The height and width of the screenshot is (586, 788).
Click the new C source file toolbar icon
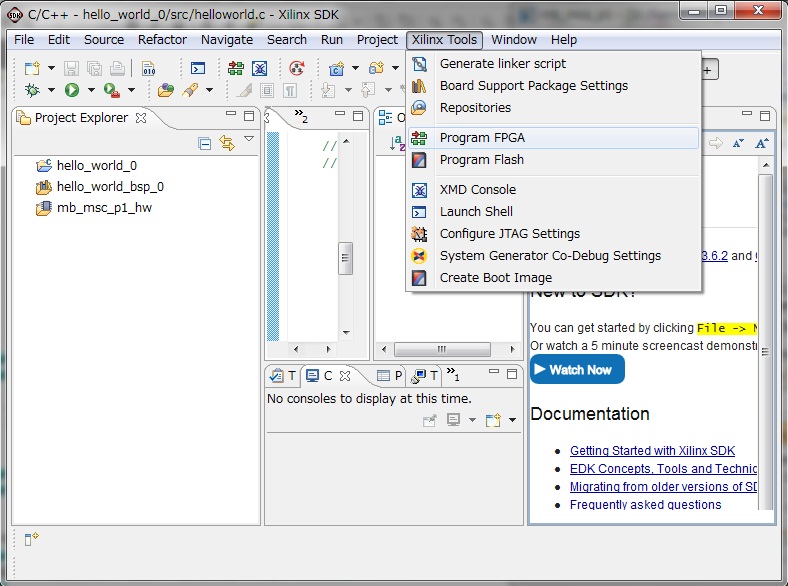[337, 68]
